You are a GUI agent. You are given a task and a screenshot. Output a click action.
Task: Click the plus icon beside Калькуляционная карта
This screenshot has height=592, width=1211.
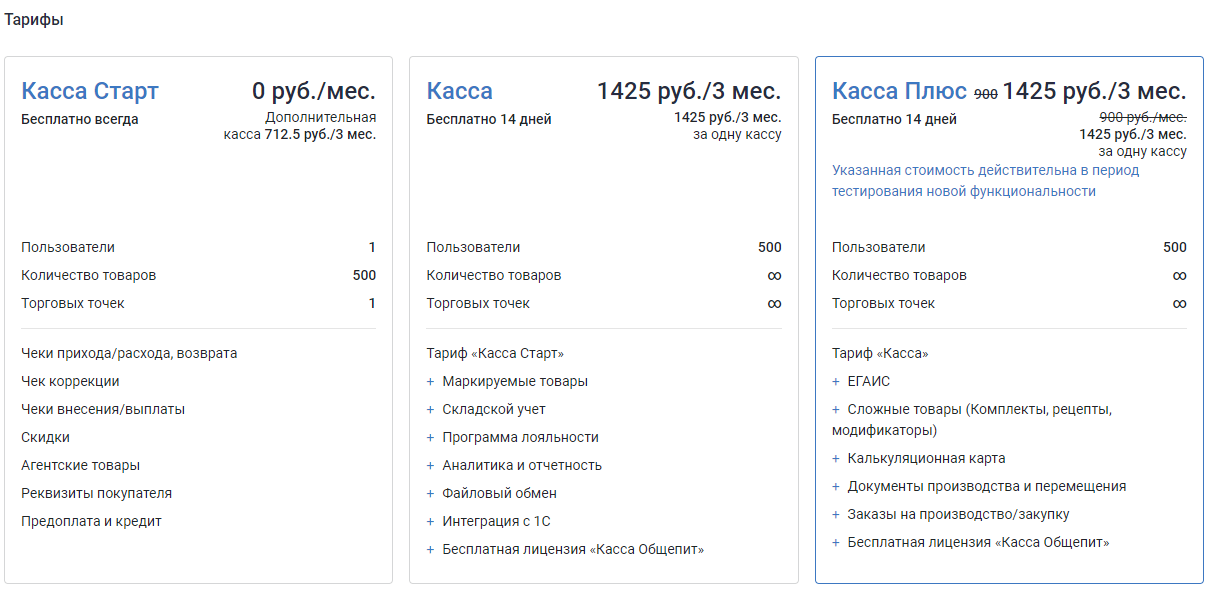point(836,458)
